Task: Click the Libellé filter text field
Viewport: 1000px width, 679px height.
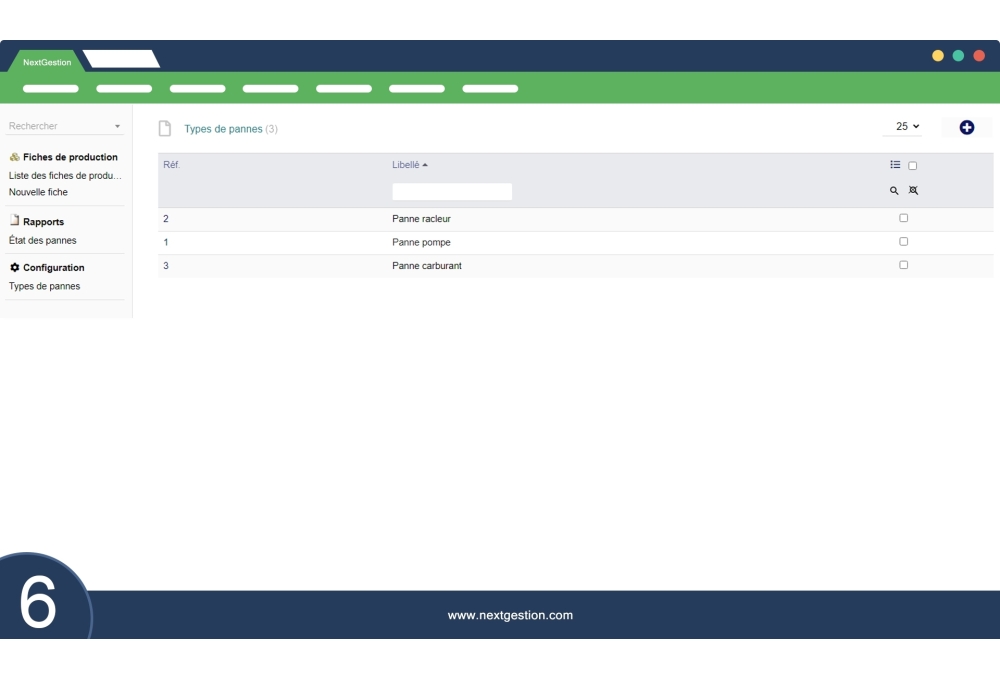Action: click(452, 191)
